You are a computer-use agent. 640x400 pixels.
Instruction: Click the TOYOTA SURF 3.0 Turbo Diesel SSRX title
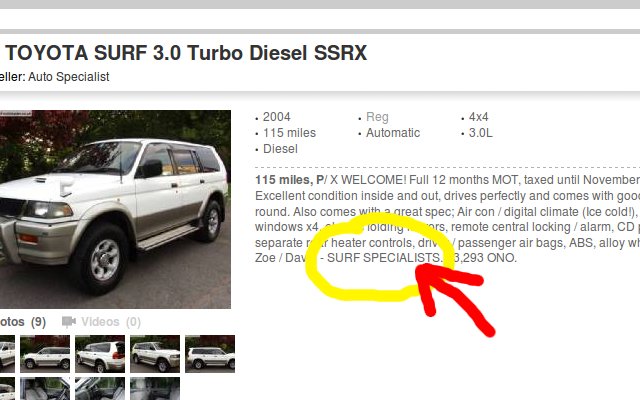pos(186,53)
